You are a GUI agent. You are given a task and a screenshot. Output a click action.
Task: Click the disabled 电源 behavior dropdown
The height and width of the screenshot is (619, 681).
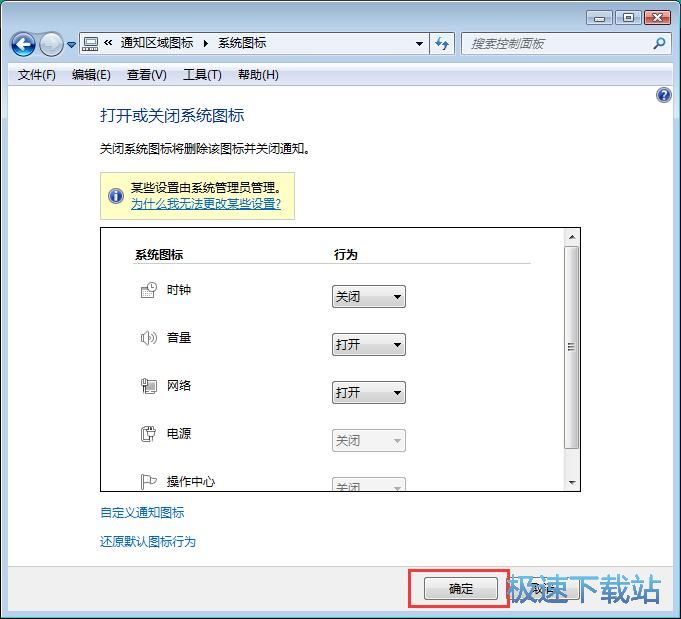point(369,440)
